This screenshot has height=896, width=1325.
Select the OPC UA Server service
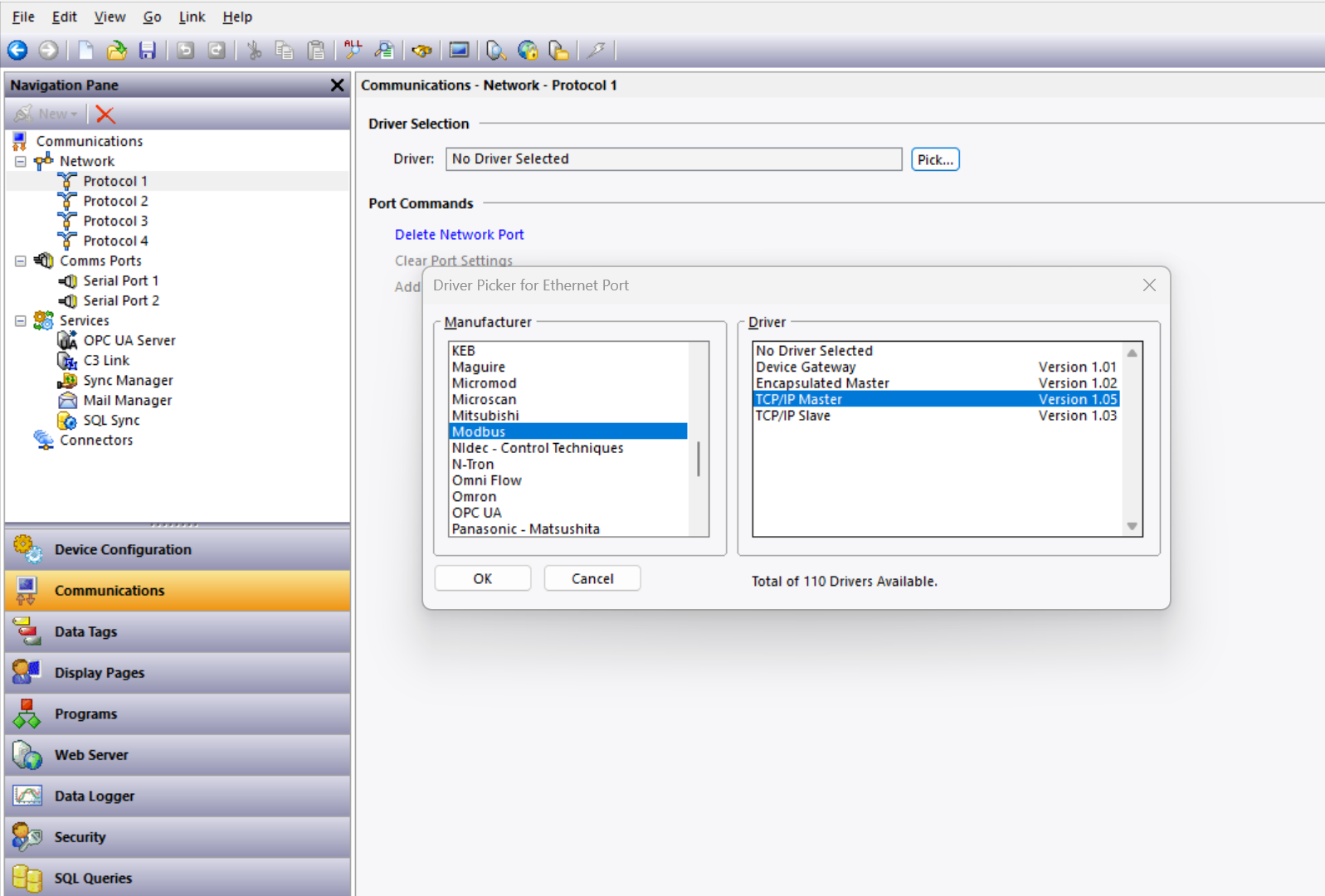point(129,340)
